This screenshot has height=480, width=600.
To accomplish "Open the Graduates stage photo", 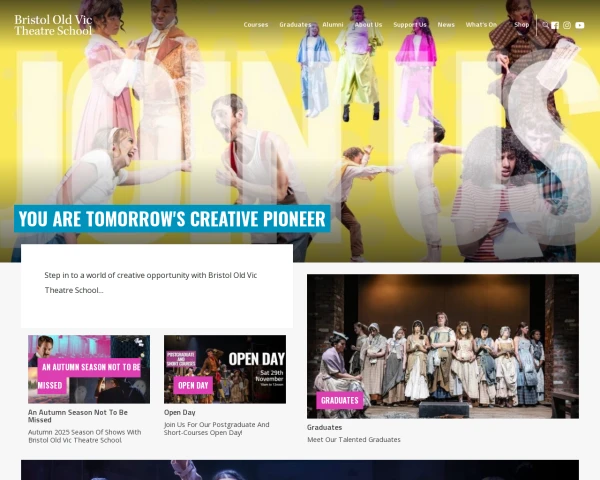I will 443,346.
